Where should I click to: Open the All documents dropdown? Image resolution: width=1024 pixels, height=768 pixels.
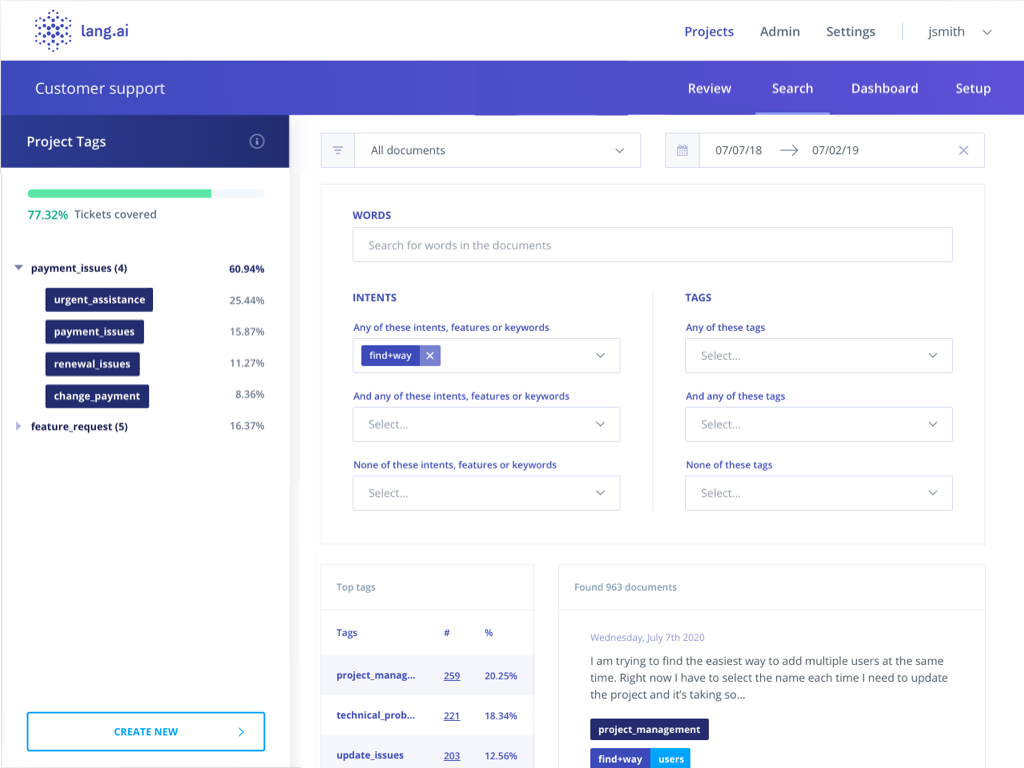click(497, 150)
